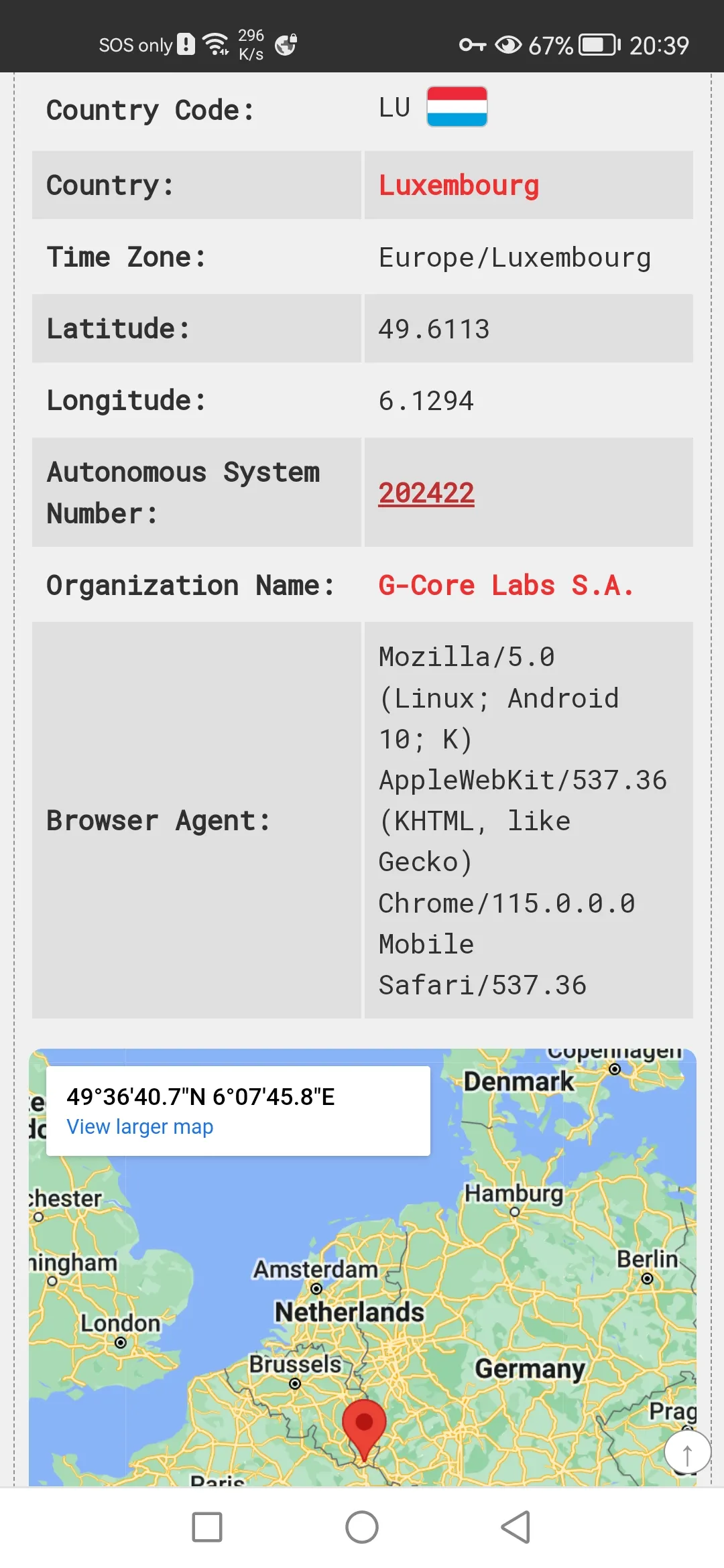The height and width of the screenshot is (1568, 724).
Task: Tap the London label on the map
Action: coord(121,1323)
